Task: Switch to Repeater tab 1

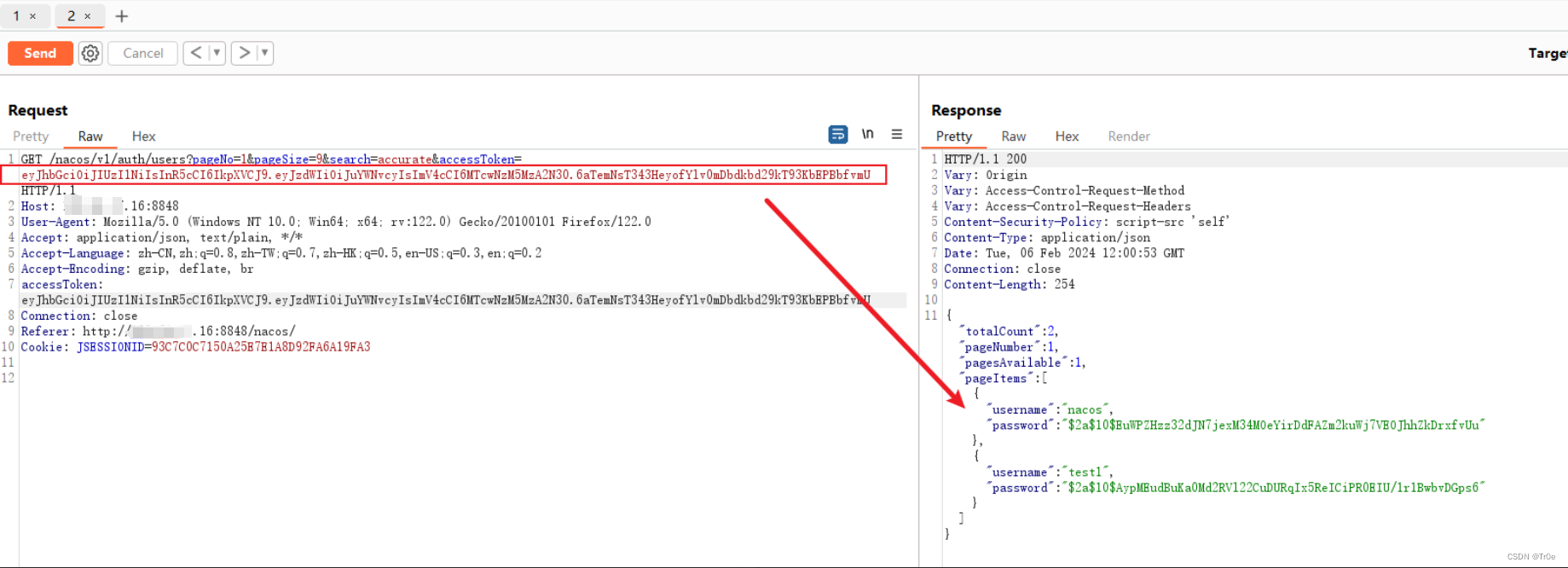Action: (x=16, y=15)
